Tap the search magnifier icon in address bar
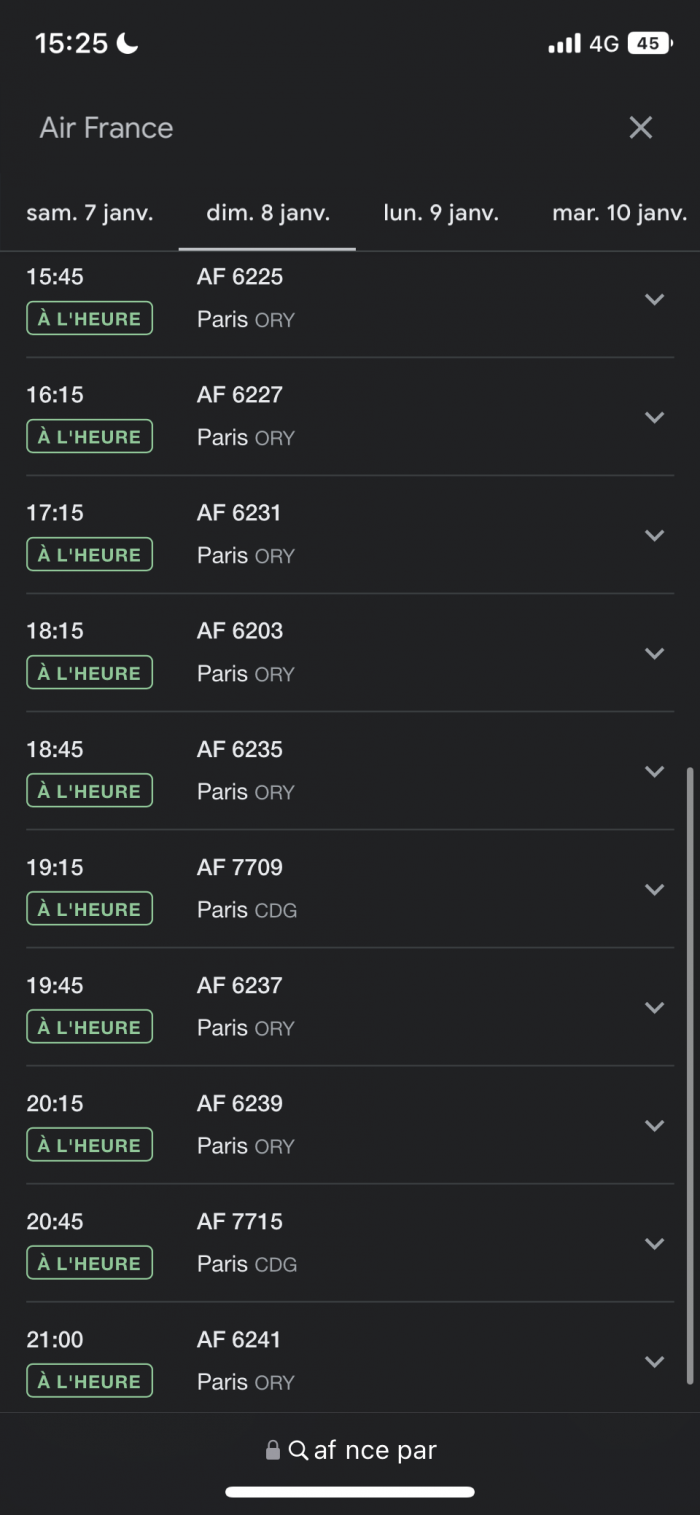Image resolution: width=700 pixels, height=1515 pixels. click(x=298, y=1450)
